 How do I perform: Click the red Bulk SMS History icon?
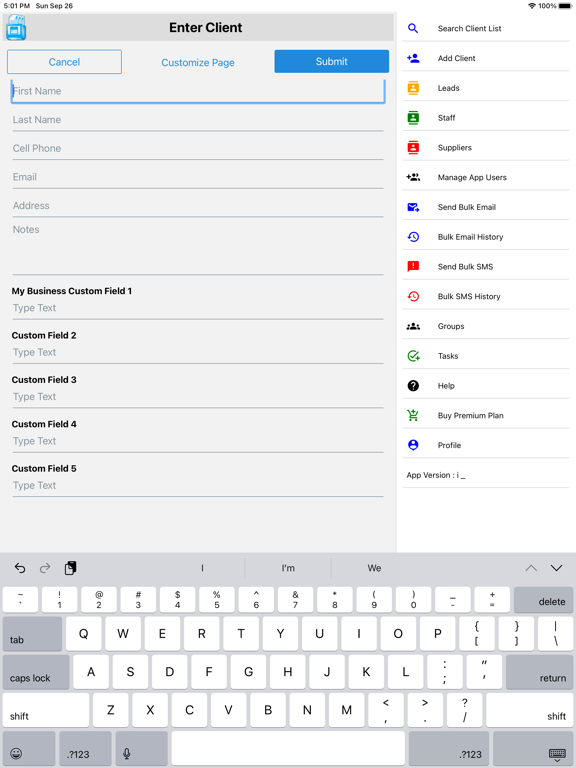click(x=413, y=296)
